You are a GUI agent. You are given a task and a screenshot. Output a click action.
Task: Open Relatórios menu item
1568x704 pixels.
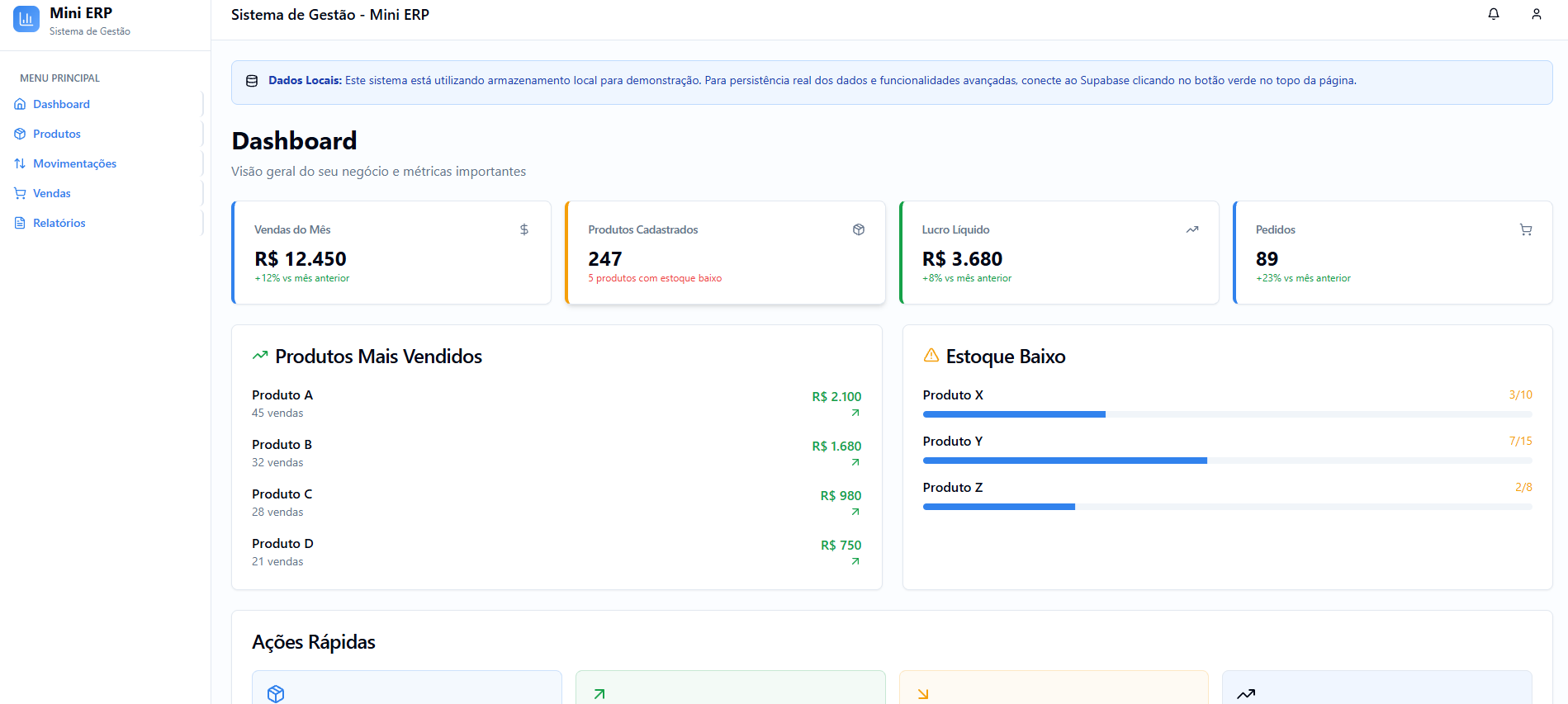pyautogui.click(x=104, y=223)
